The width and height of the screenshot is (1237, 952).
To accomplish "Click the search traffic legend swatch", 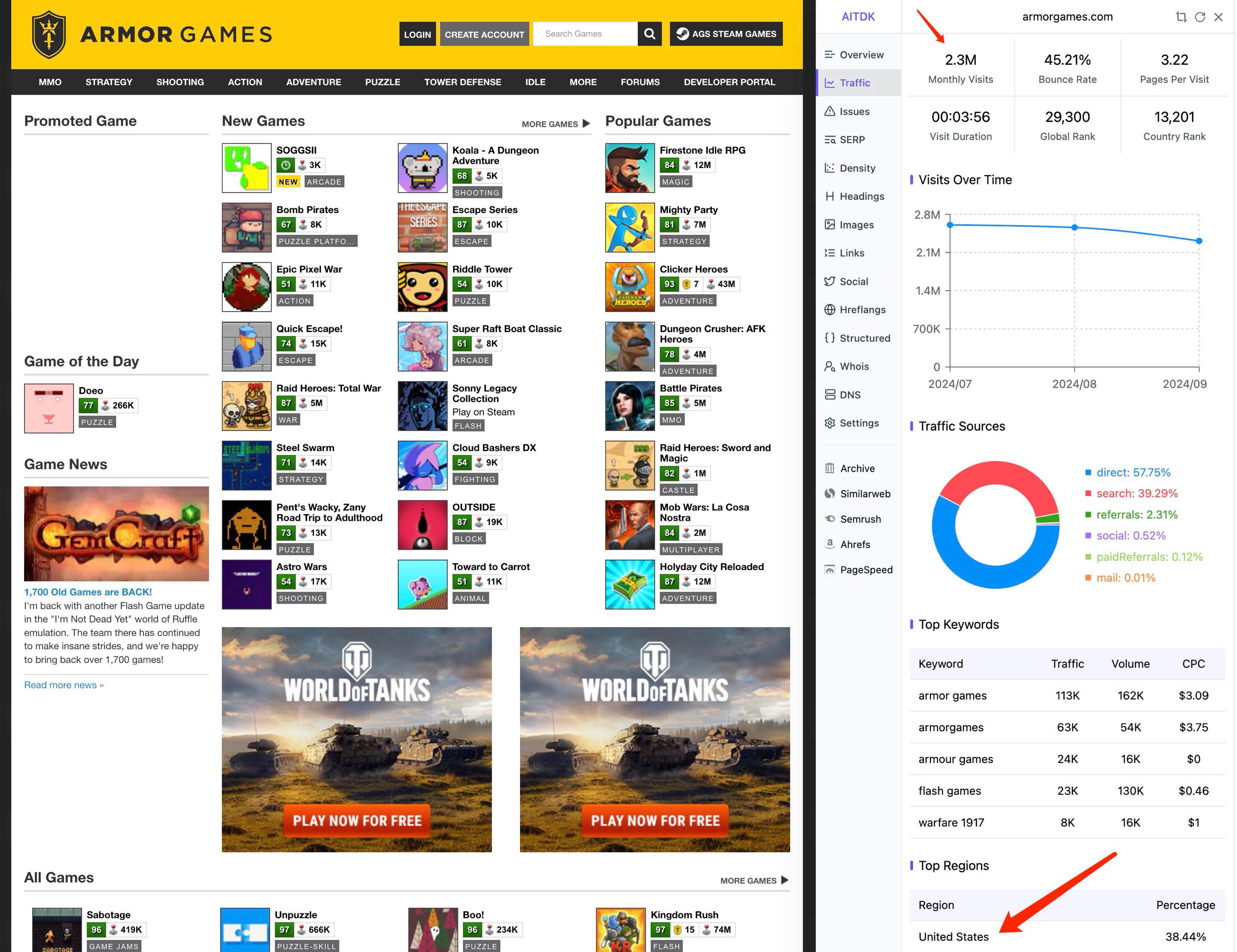I will point(1088,494).
